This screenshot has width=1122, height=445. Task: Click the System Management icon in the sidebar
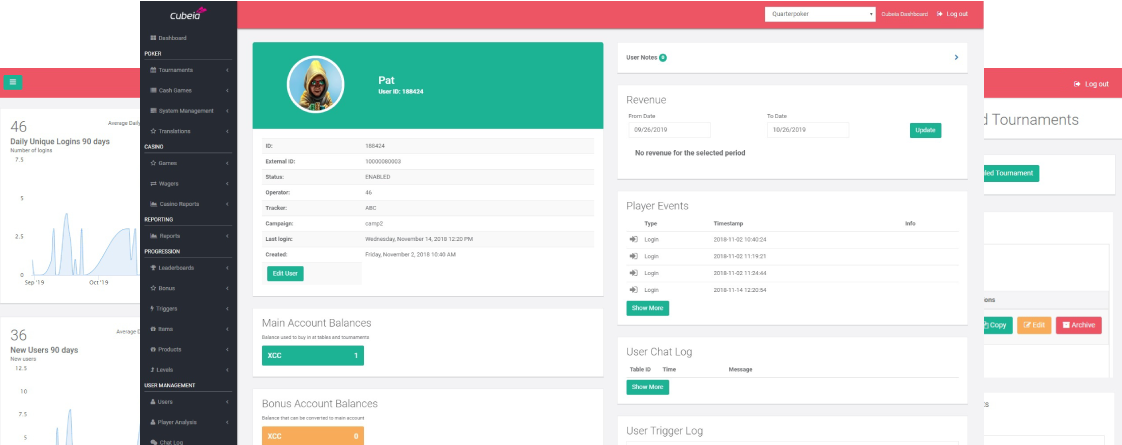153,111
